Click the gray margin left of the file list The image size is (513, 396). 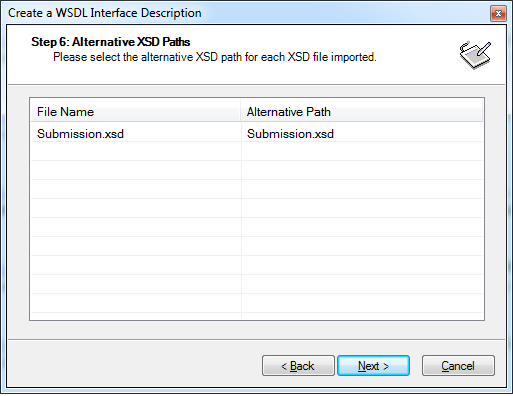click(18, 209)
